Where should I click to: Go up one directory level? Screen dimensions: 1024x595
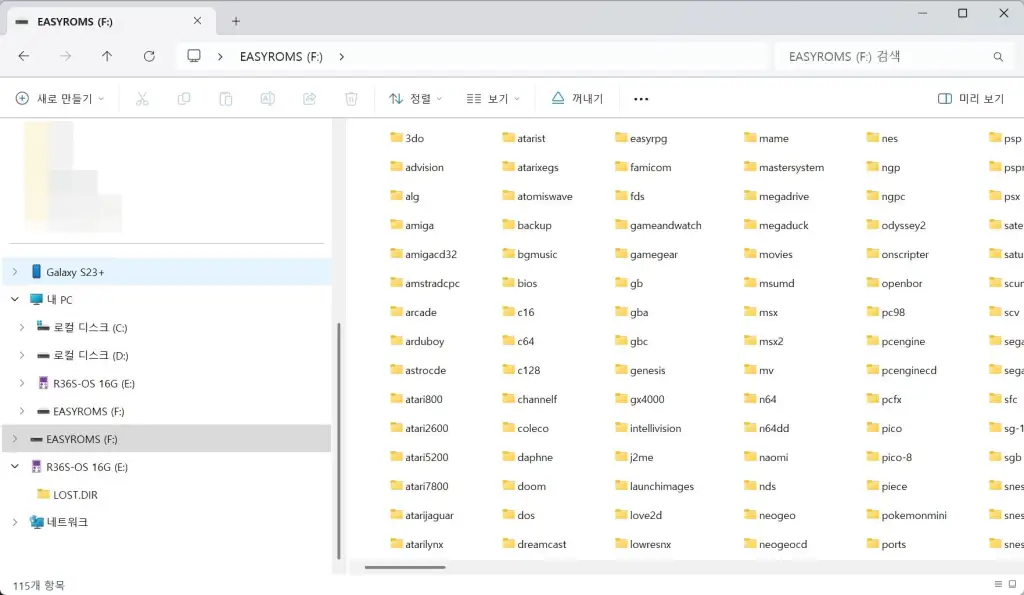tap(107, 57)
